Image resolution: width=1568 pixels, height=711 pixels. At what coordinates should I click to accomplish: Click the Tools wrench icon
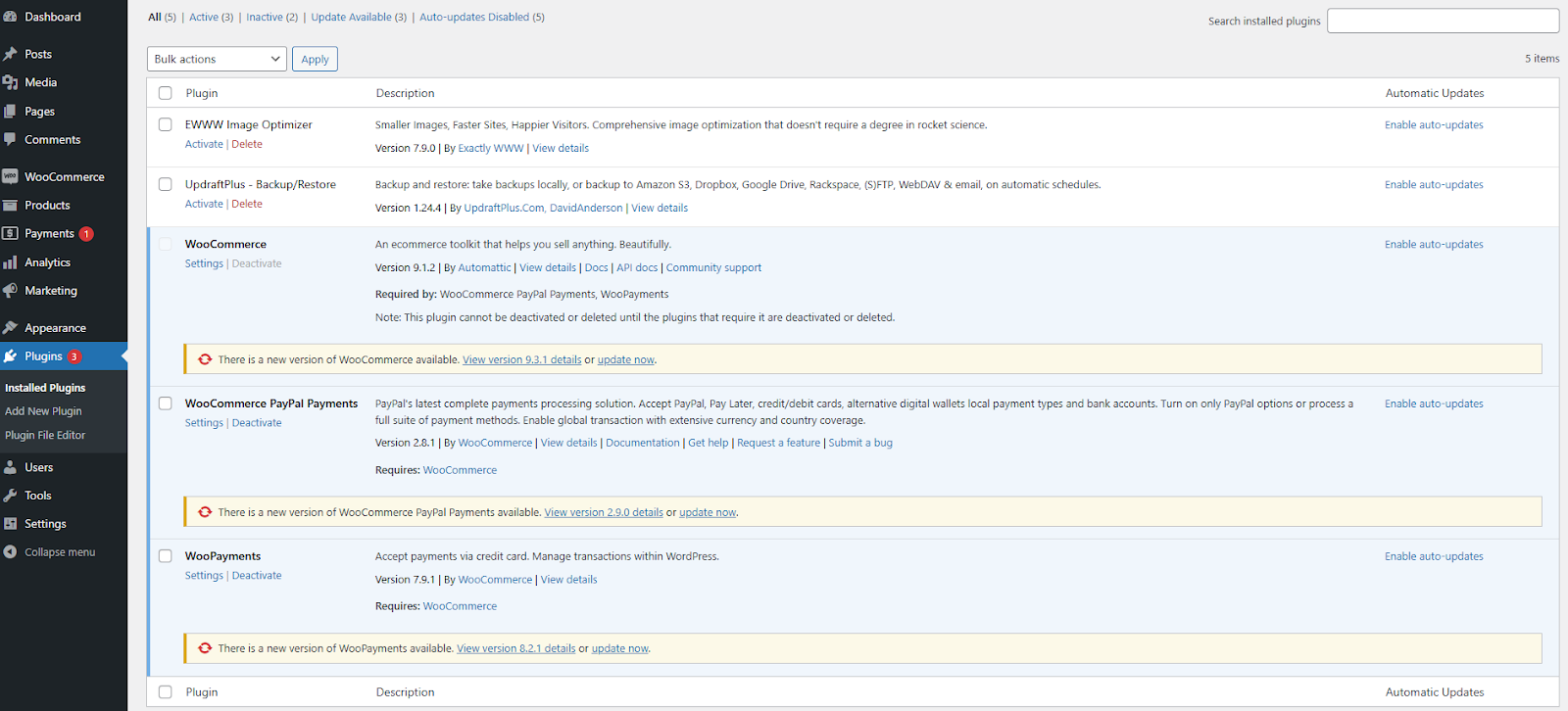pos(10,496)
